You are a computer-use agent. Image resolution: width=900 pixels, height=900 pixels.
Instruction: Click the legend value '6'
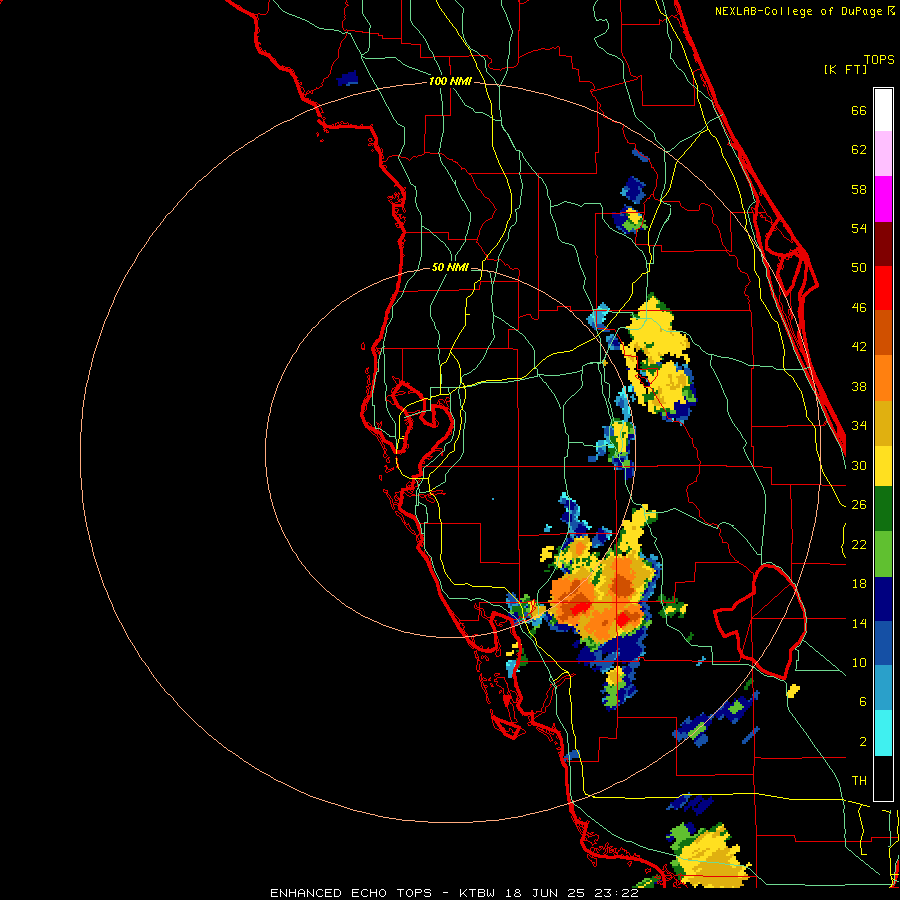(x=863, y=703)
